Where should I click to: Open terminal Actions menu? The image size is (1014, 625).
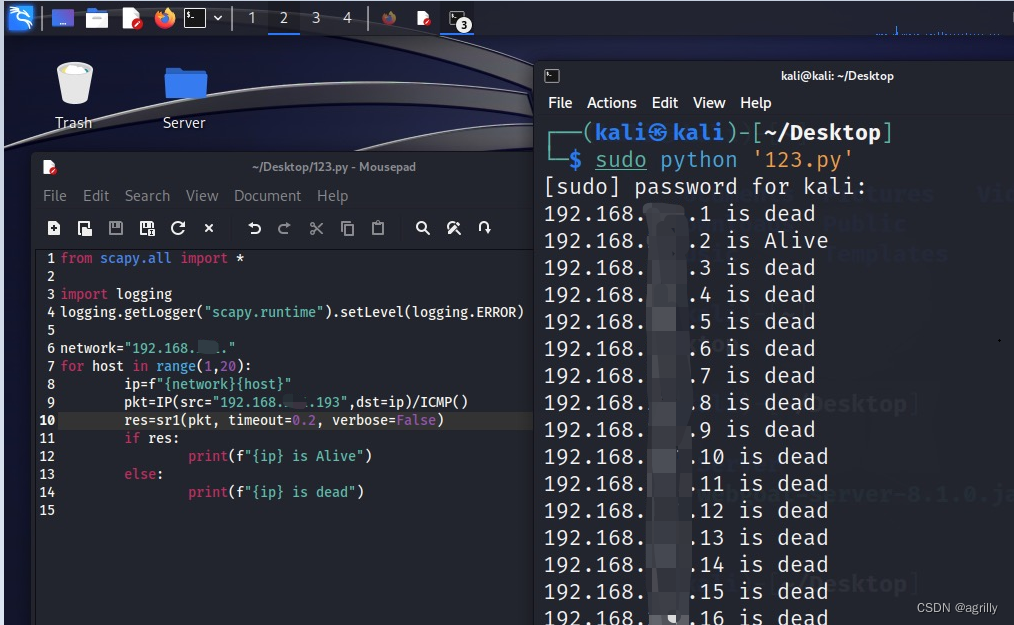coord(611,103)
